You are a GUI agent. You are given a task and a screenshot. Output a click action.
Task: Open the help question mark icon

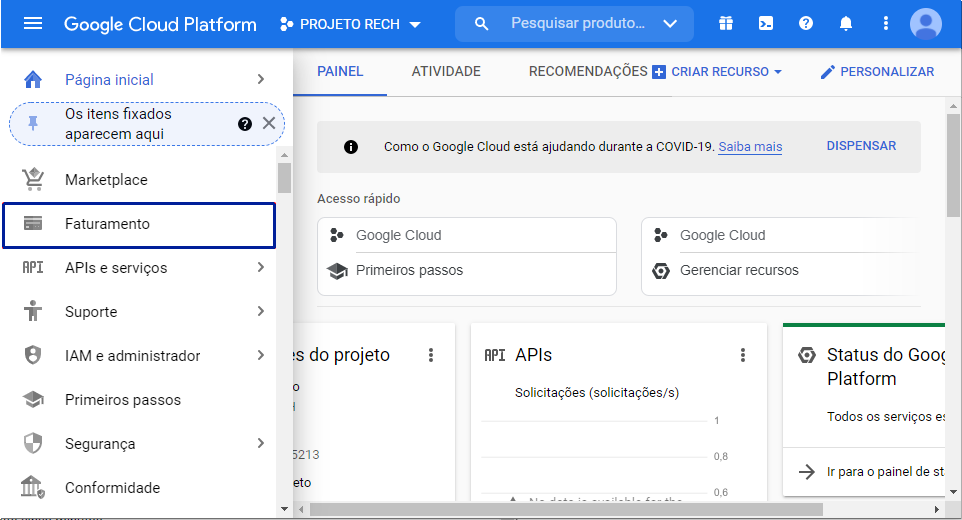[806, 24]
